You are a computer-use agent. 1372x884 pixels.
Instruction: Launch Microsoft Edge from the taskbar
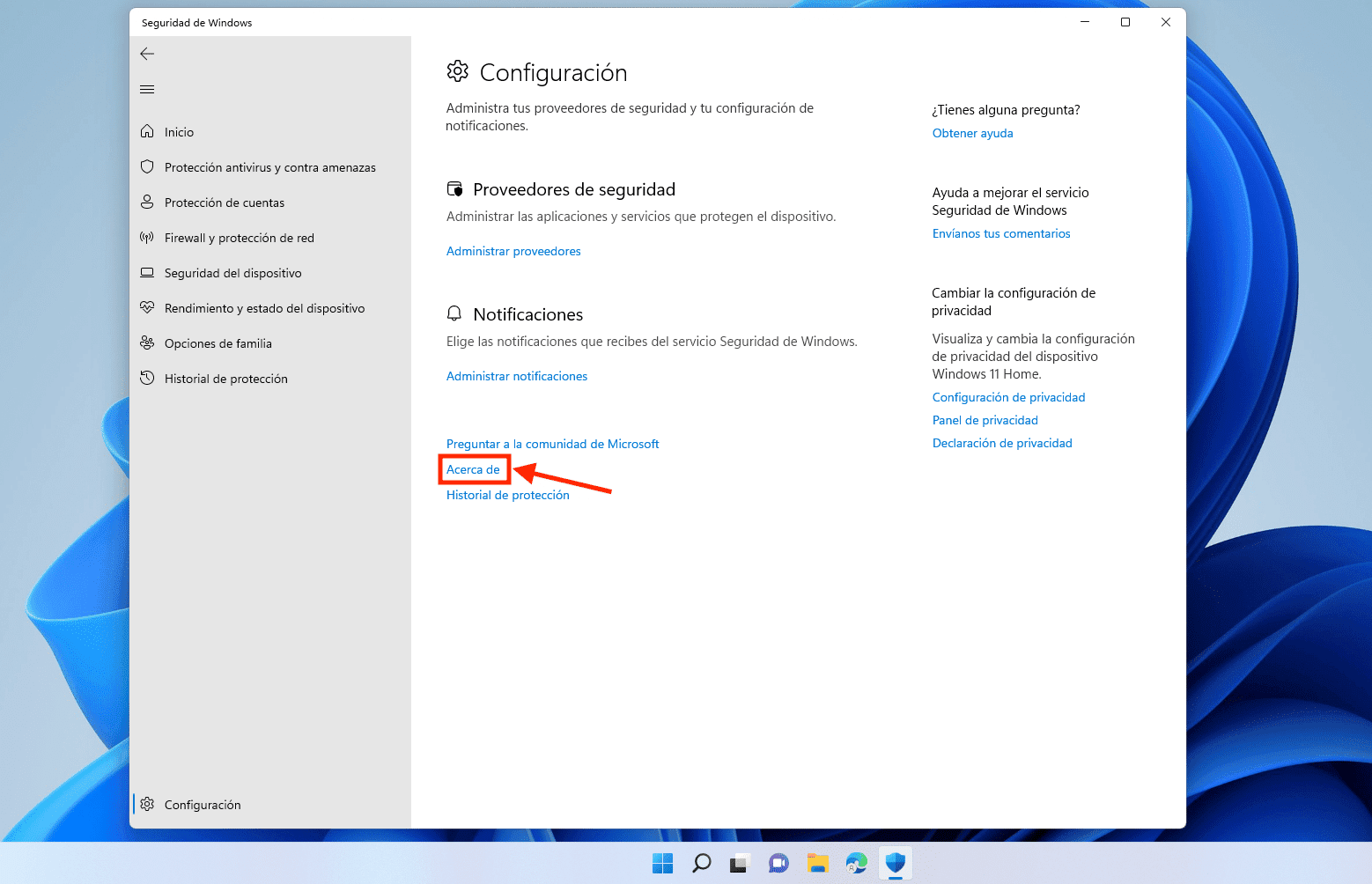(856, 863)
